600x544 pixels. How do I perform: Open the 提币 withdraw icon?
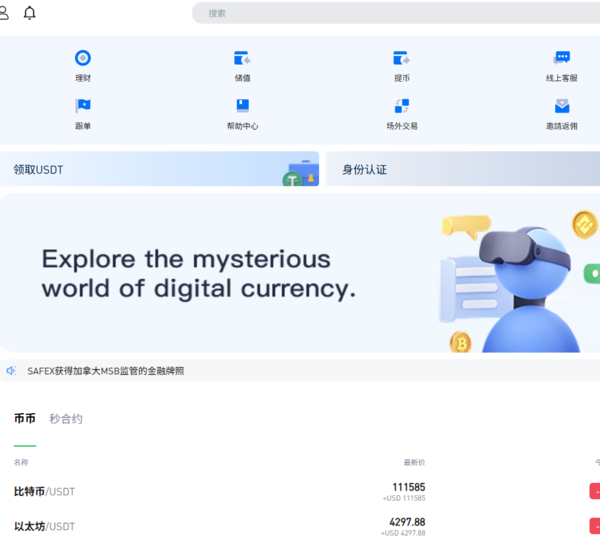(401, 59)
